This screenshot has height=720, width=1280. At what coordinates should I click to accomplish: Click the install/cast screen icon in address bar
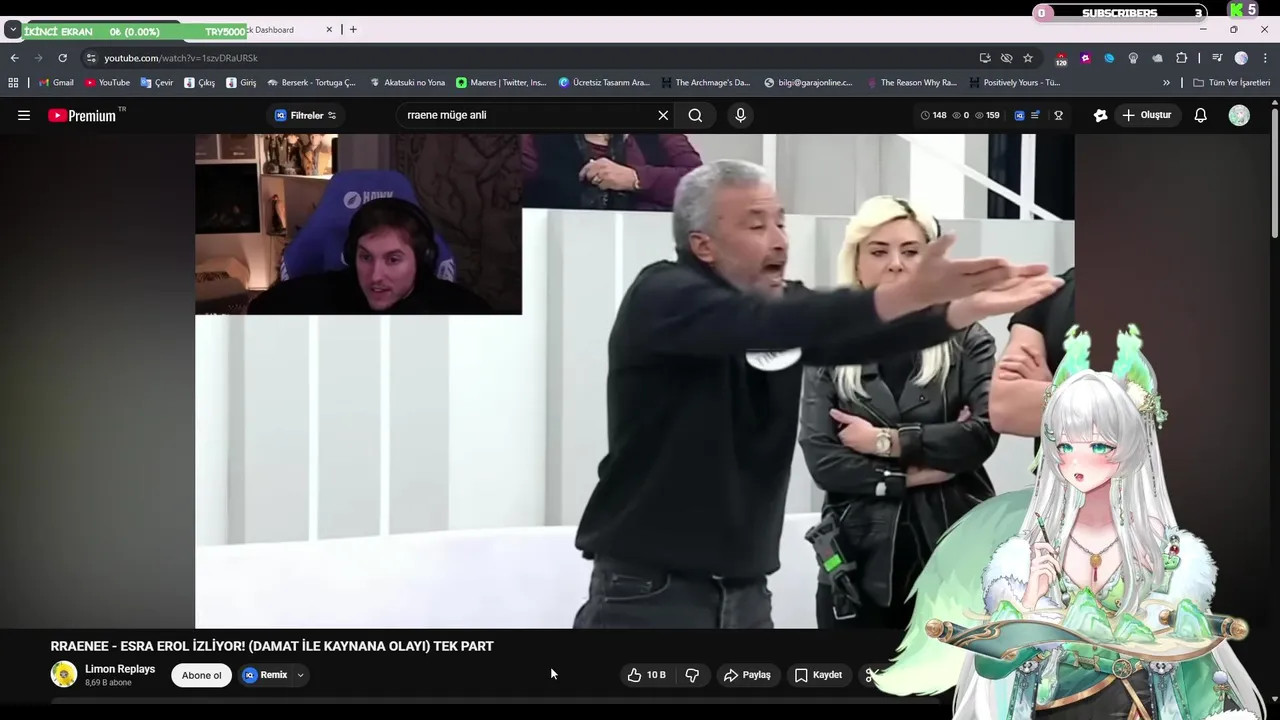point(985,58)
